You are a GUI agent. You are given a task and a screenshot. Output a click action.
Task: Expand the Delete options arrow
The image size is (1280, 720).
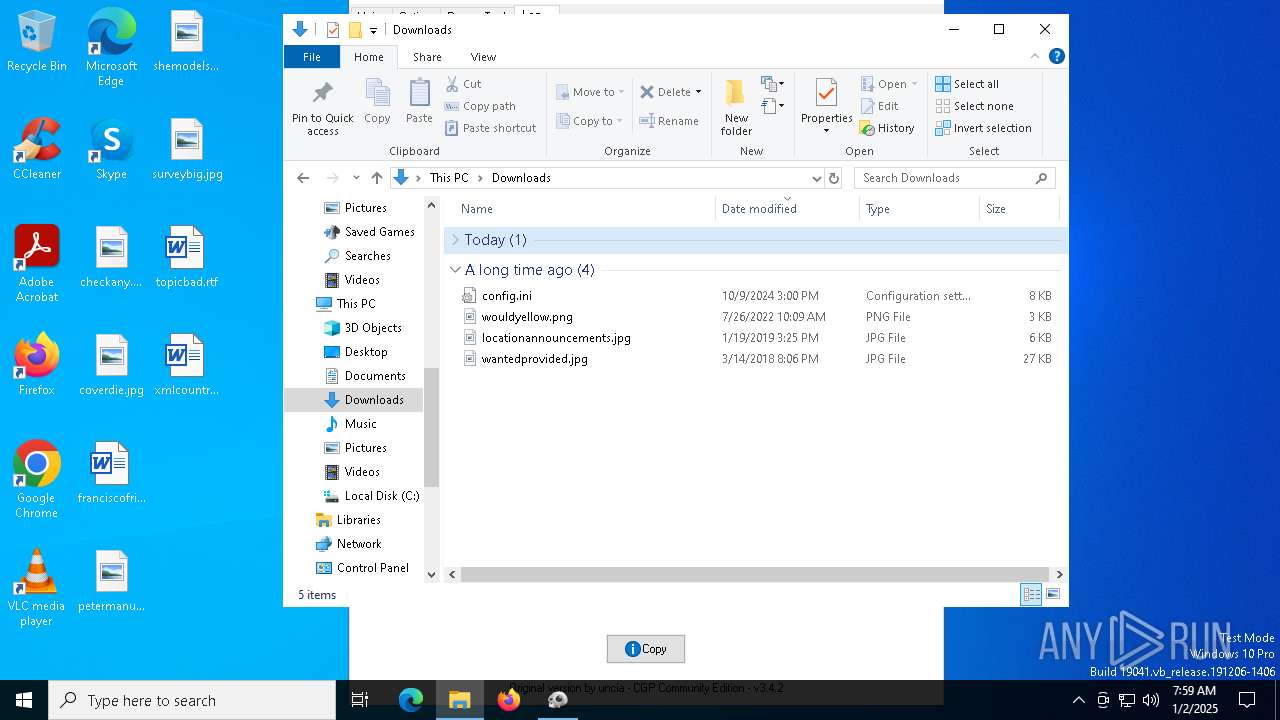[x=698, y=92]
